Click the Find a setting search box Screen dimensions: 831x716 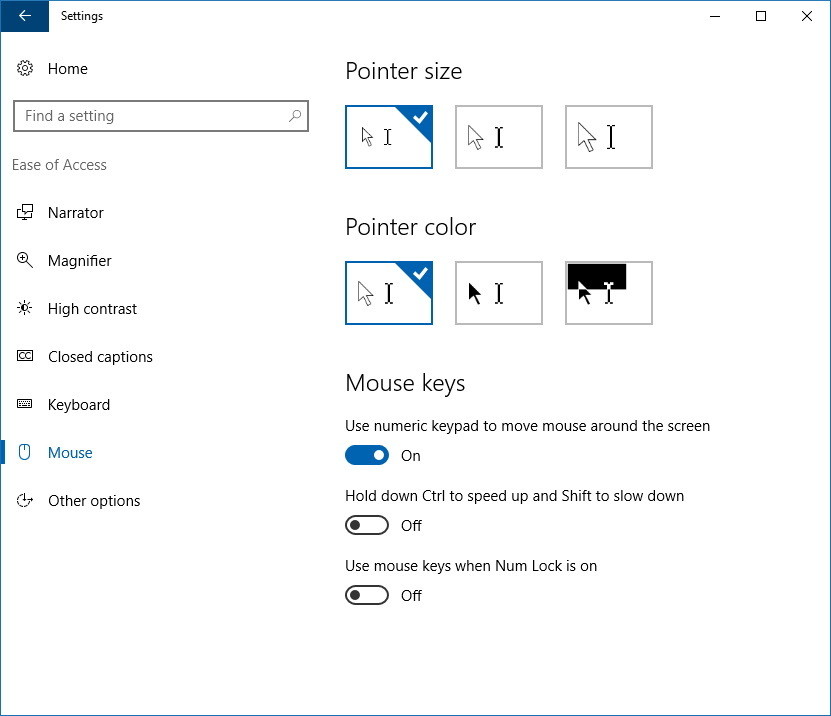(150, 116)
